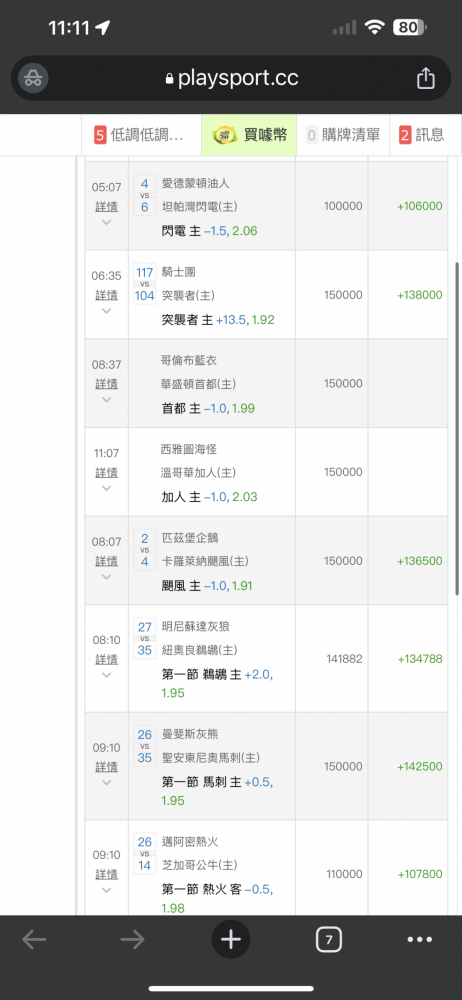Tap the playsport.cc address bar
Image resolution: width=462 pixels, height=1000 pixels.
point(231,78)
